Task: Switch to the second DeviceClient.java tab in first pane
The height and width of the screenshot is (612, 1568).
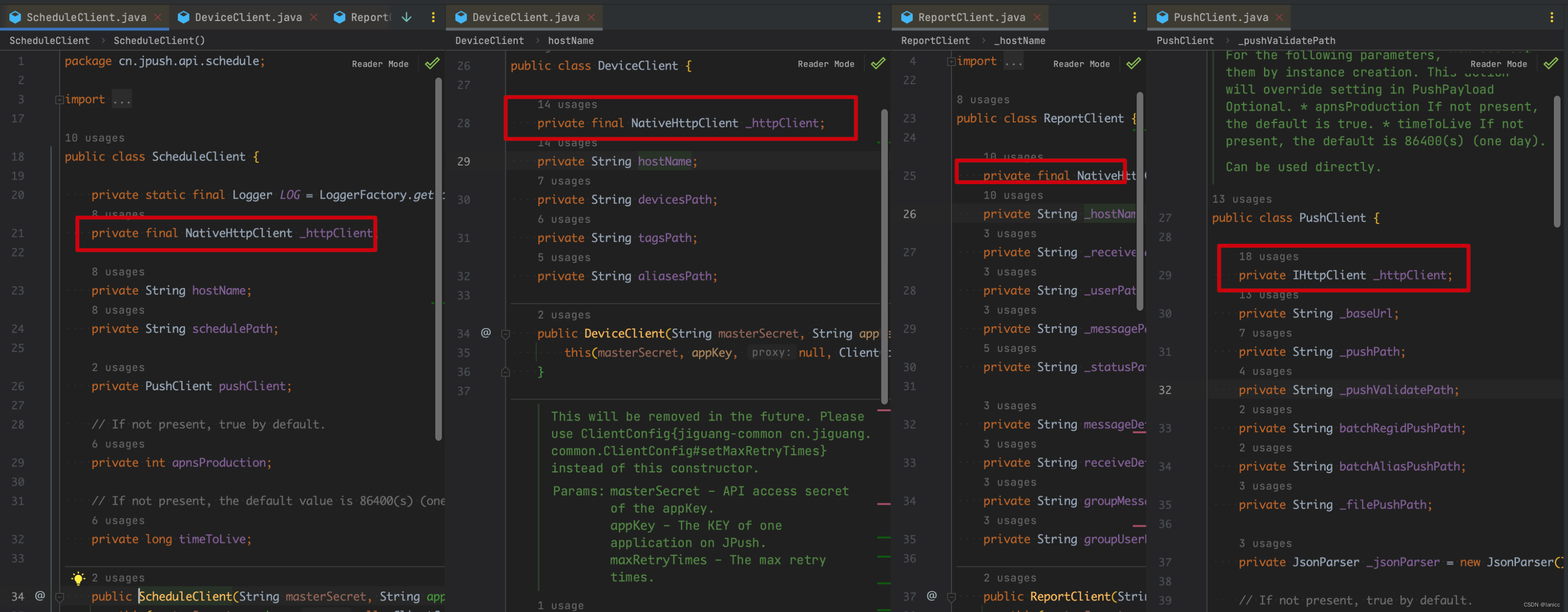Action: [x=248, y=17]
